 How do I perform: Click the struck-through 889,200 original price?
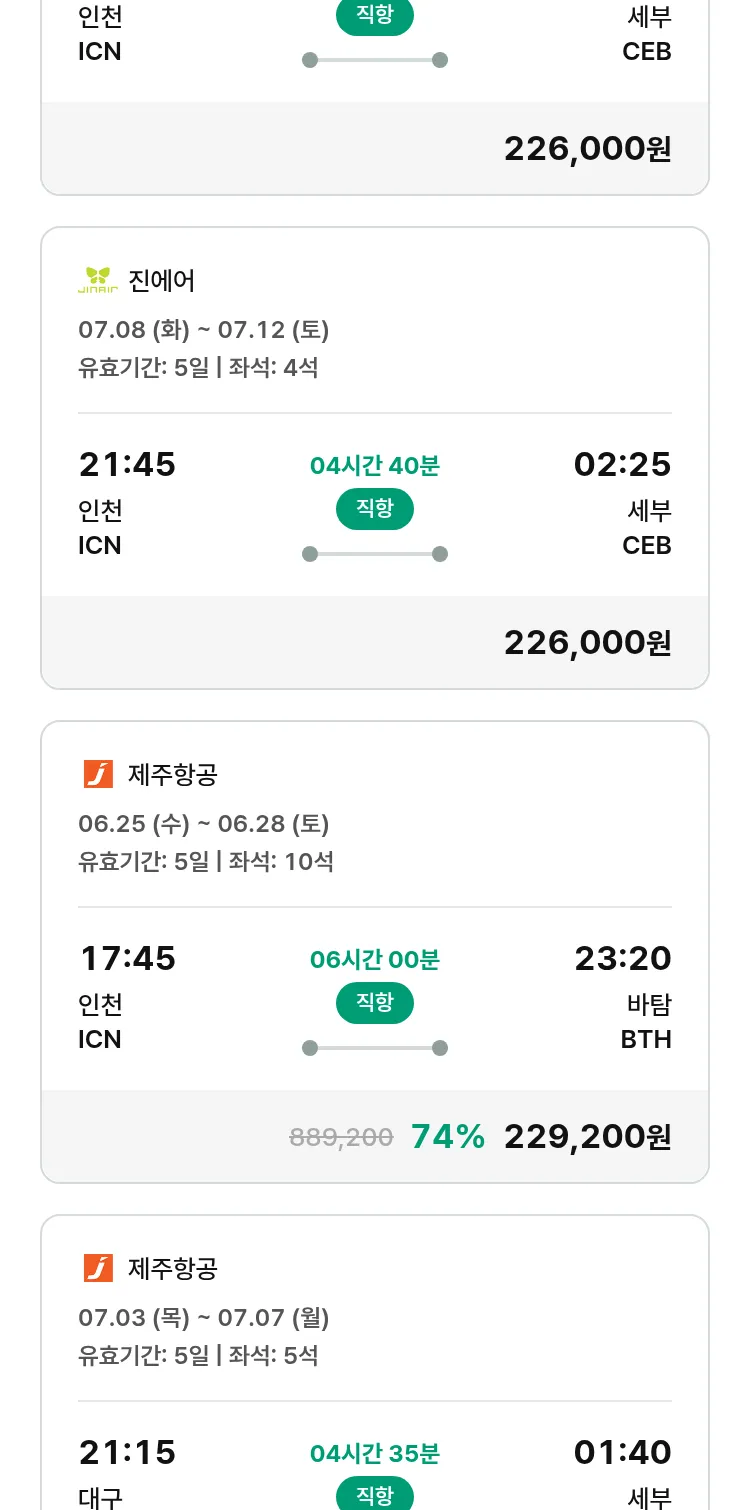coord(341,1137)
